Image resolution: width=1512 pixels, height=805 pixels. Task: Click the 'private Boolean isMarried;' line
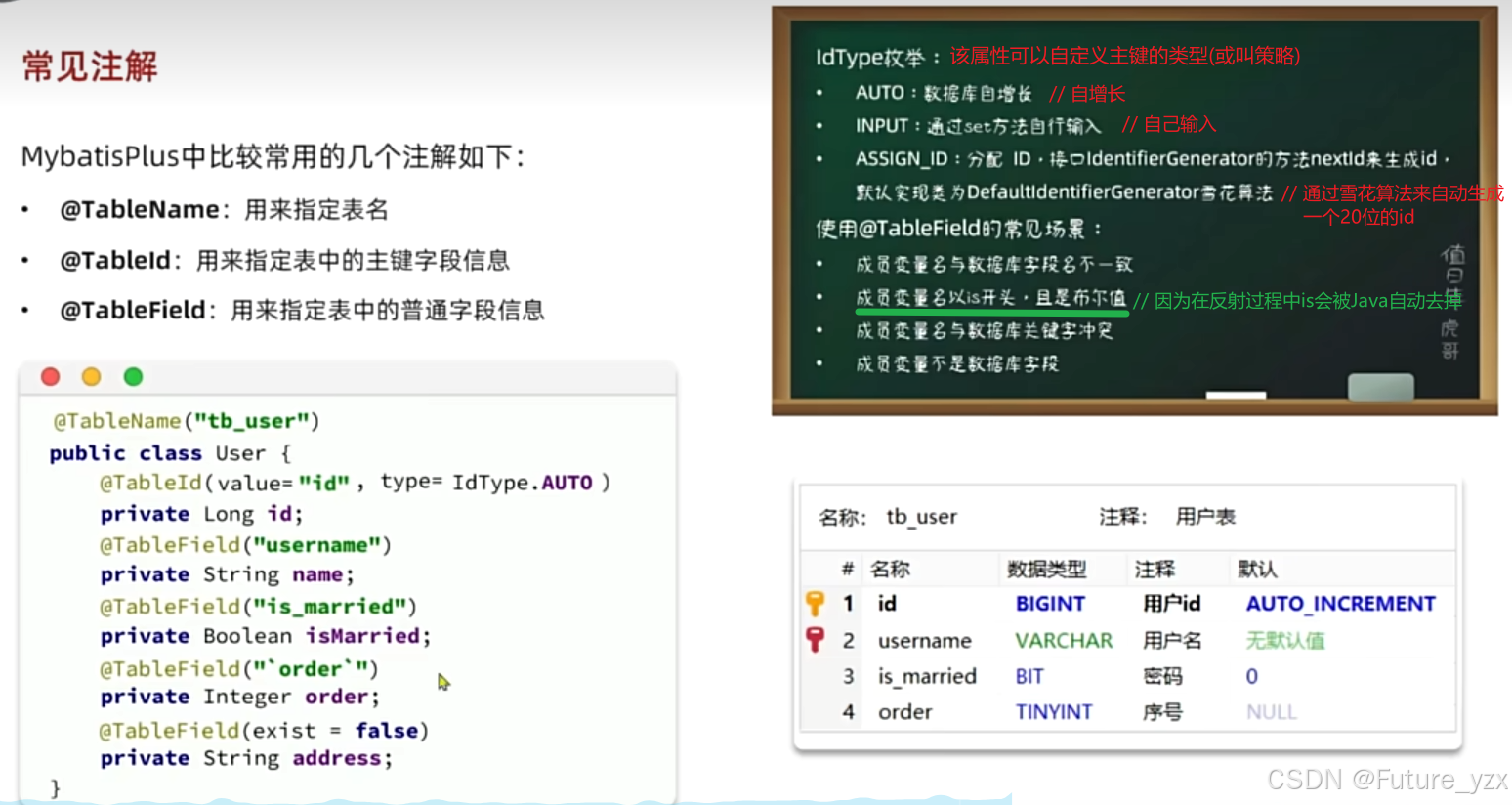[x=265, y=636]
